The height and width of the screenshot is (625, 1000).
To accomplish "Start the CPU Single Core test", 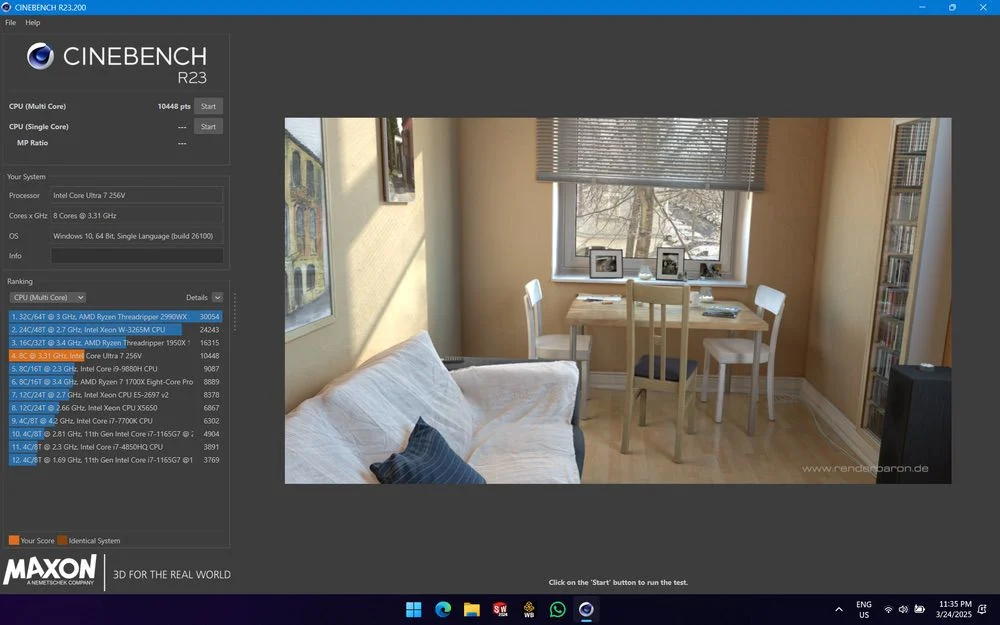I will coord(209,126).
